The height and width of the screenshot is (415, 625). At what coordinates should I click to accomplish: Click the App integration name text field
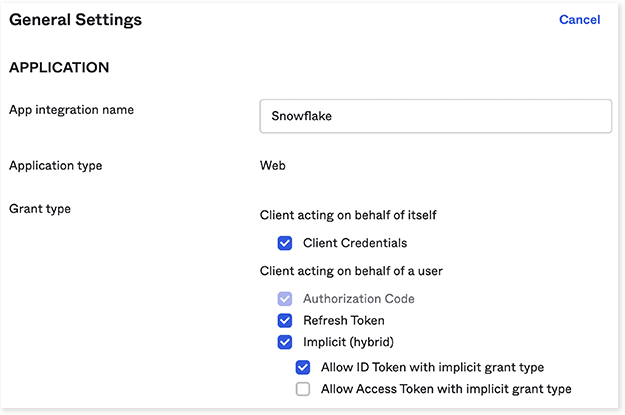[x=435, y=116]
